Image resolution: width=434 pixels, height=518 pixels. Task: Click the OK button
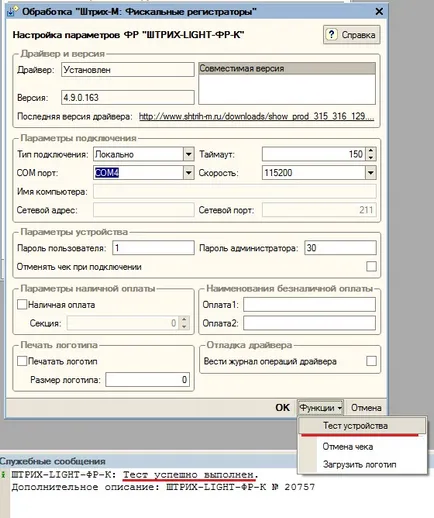pos(282,408)
